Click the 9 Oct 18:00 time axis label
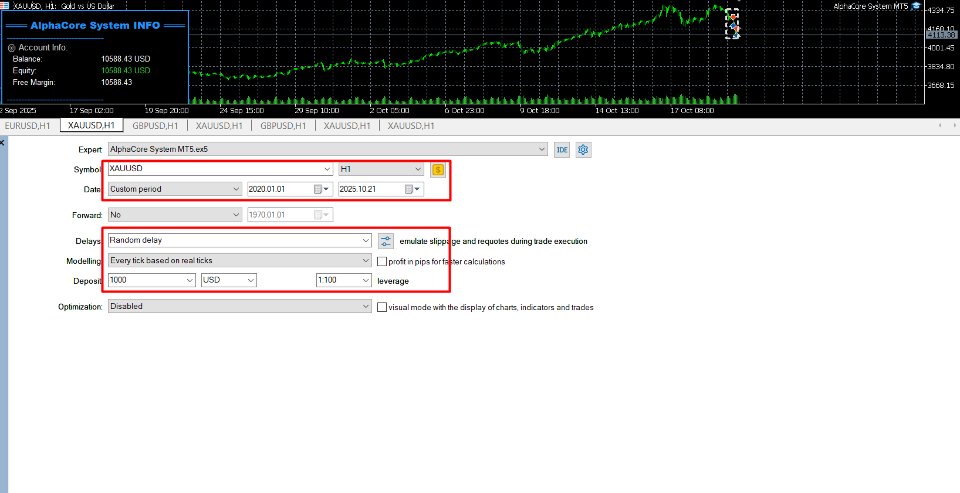 click(x=539, y=111)
